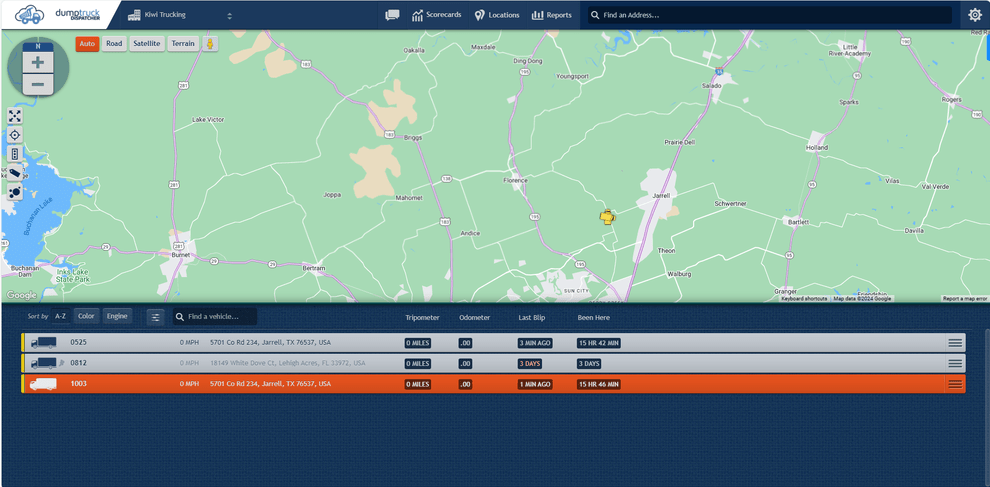990x487 pixels.
Task: Click the Google logo on the map
Action: (21, 295)
